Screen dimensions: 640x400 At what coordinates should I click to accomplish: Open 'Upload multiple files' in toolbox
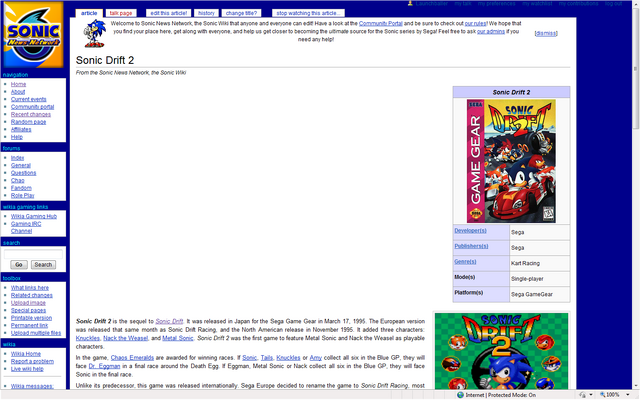pos(36,333)
